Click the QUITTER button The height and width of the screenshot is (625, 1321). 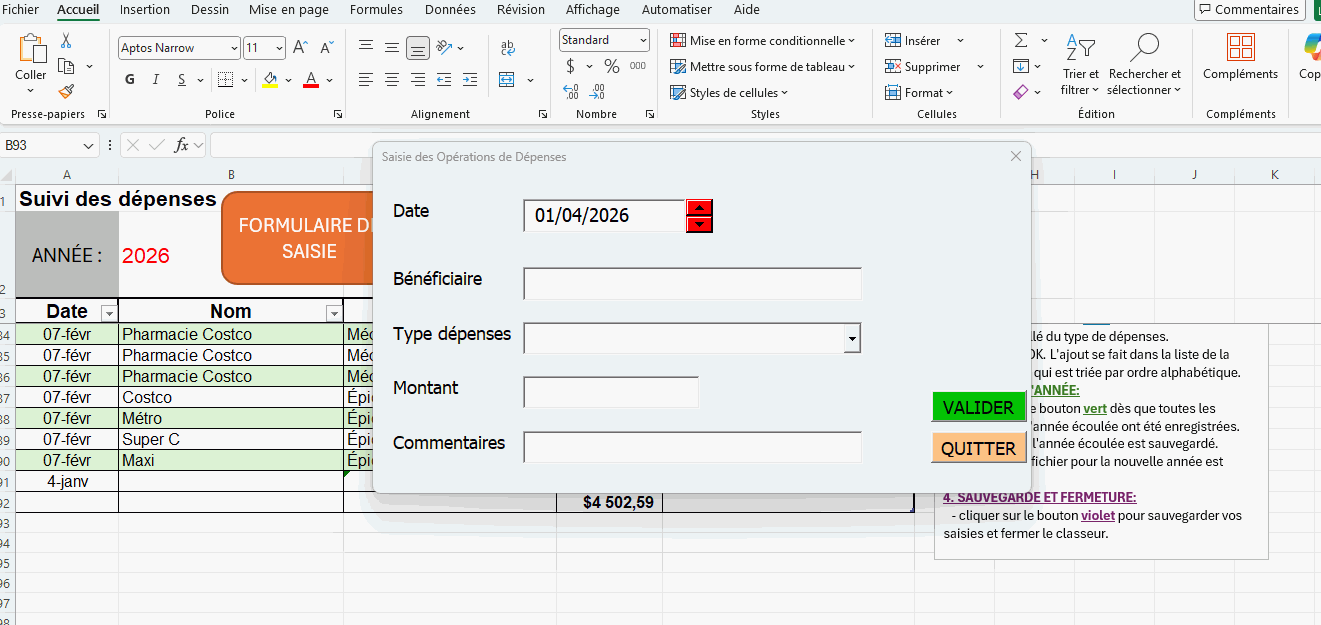(x=978, y=448)
